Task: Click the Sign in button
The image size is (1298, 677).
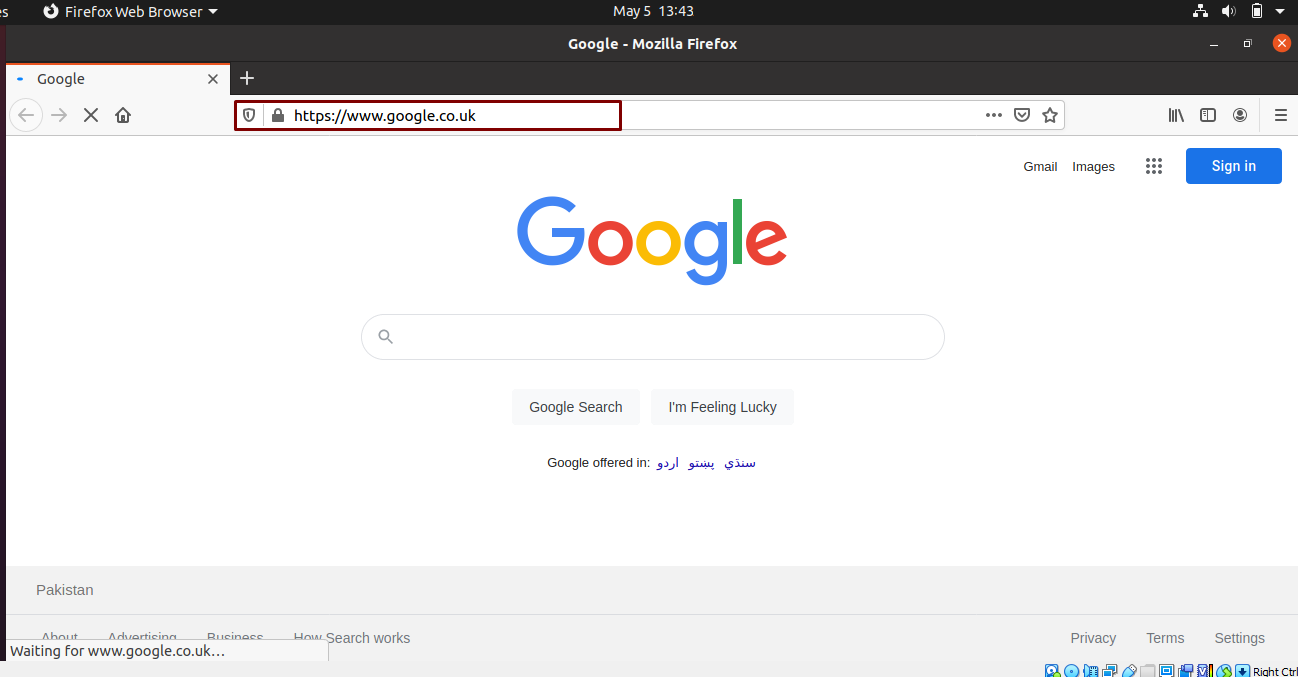Action: (x=1233, y=166)
